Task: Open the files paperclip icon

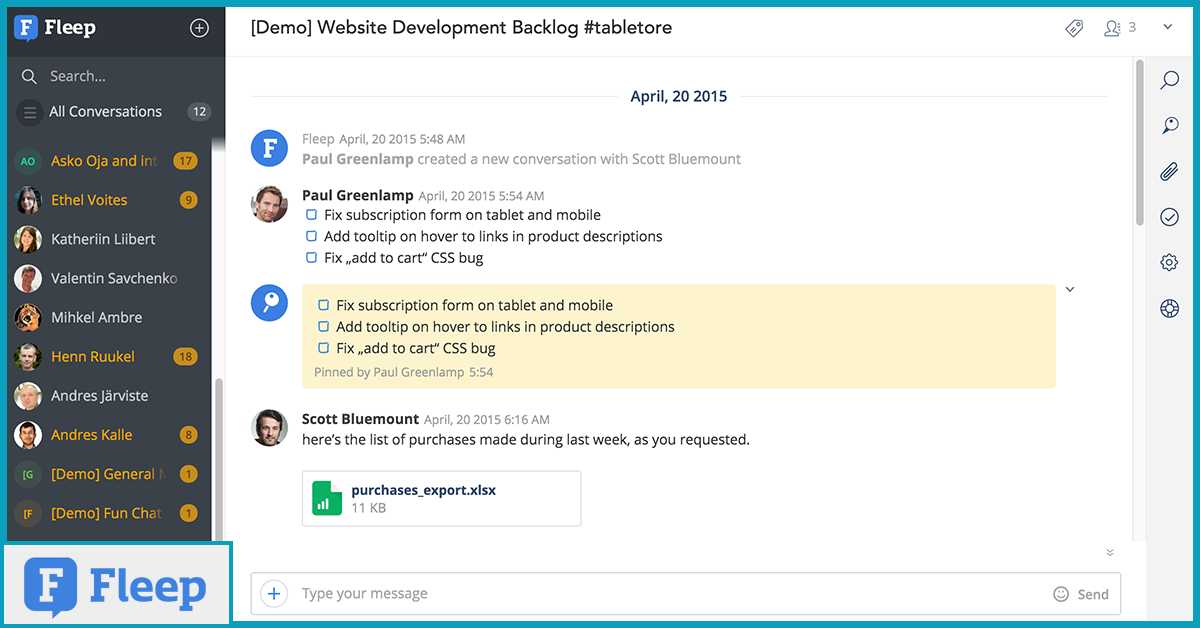Action: pyautogui.click(x=1169, y=172)
